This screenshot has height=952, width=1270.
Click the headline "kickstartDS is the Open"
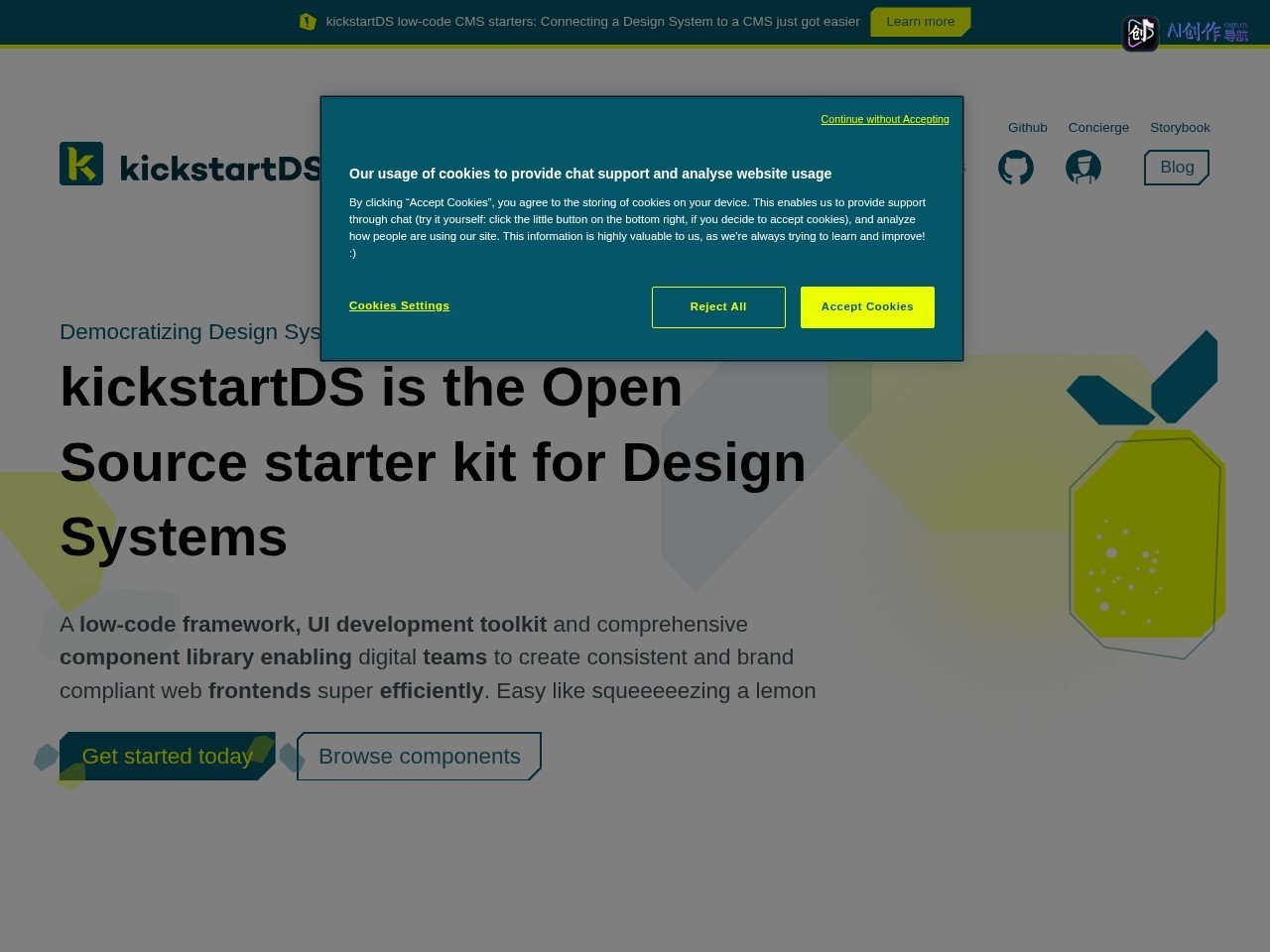pyautogui.click(x=371, y=387)
